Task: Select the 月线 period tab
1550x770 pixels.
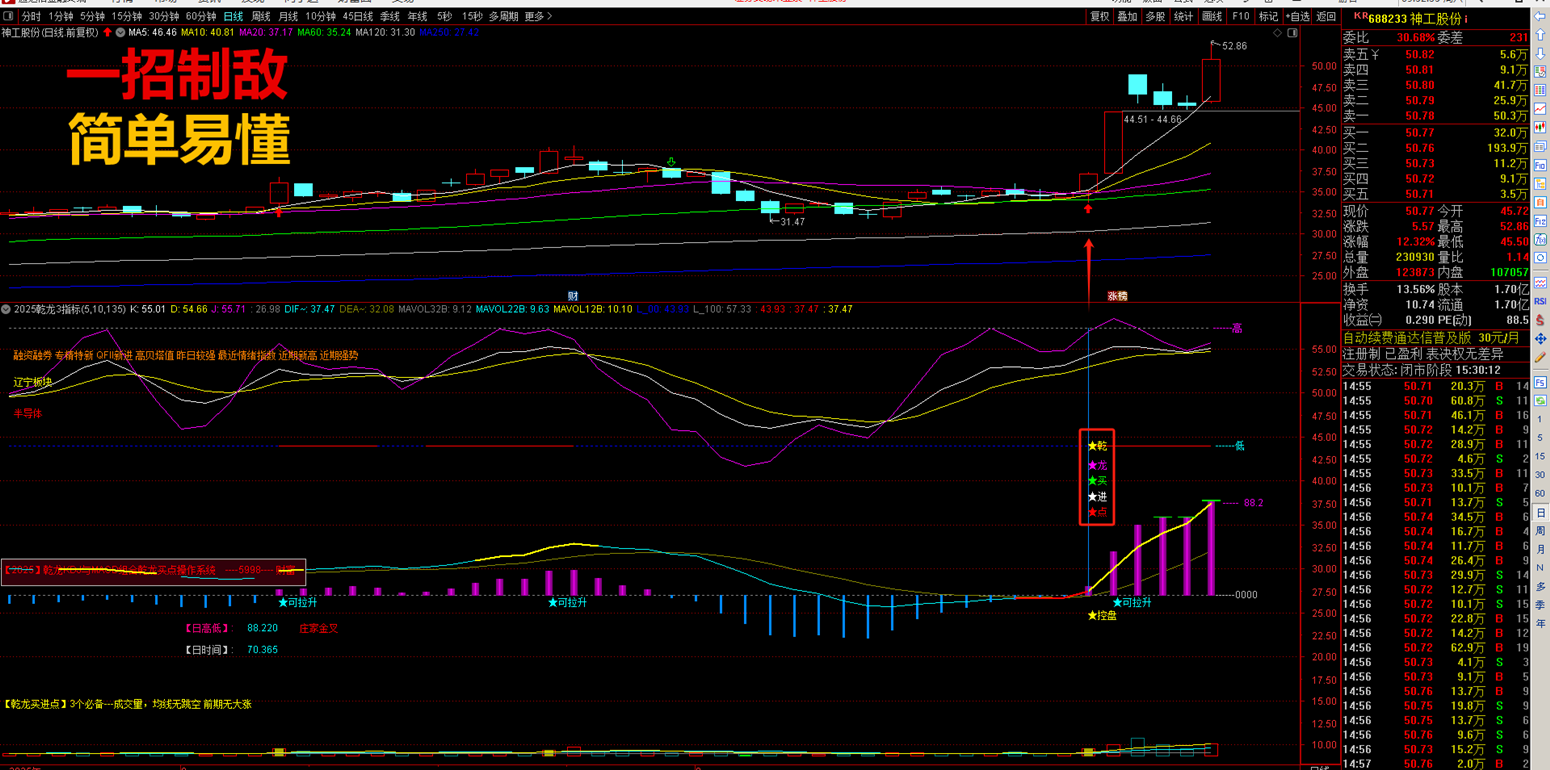Action: [x=288, y=16]
